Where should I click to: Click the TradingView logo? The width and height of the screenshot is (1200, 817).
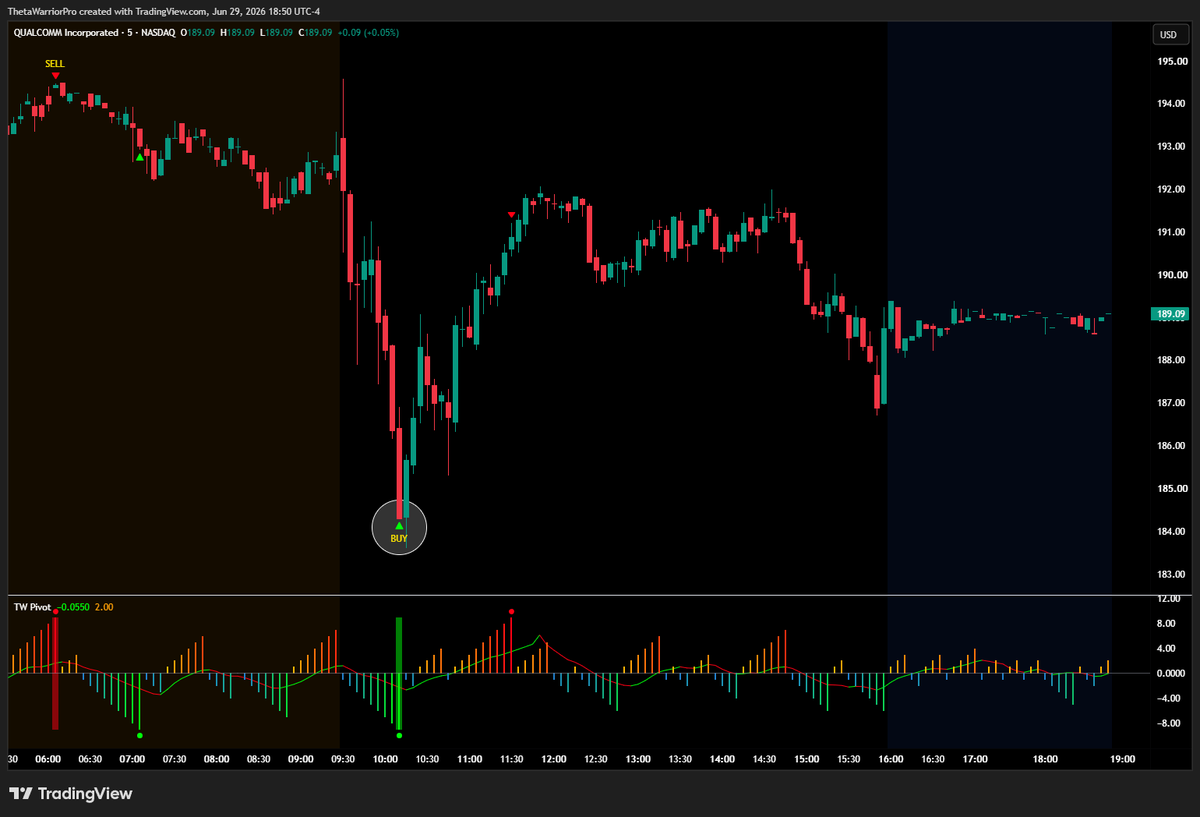pos(70,794)
